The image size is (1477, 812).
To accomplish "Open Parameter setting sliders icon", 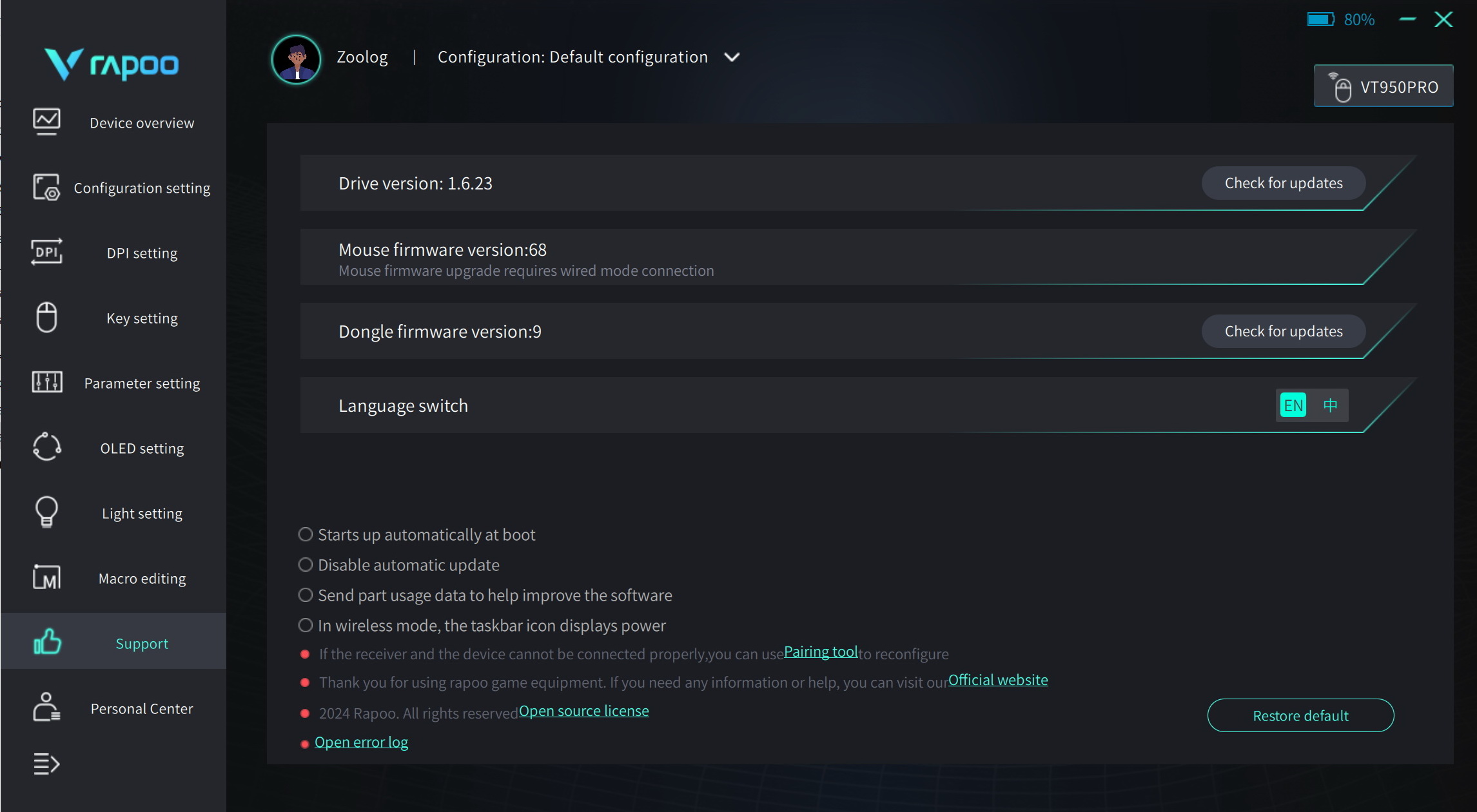I will 46,382.
